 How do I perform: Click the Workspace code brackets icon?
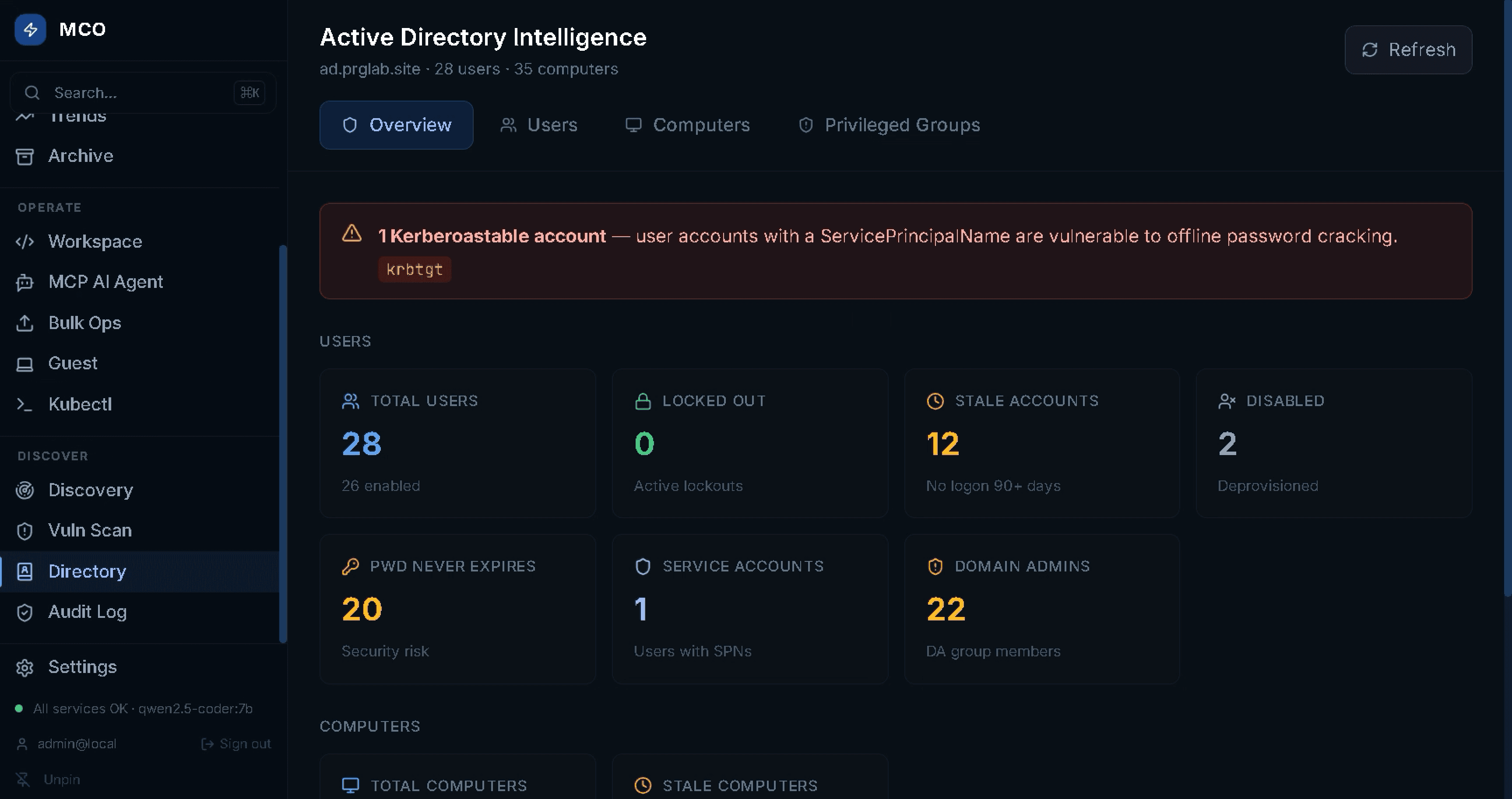[x=25, y=242]
